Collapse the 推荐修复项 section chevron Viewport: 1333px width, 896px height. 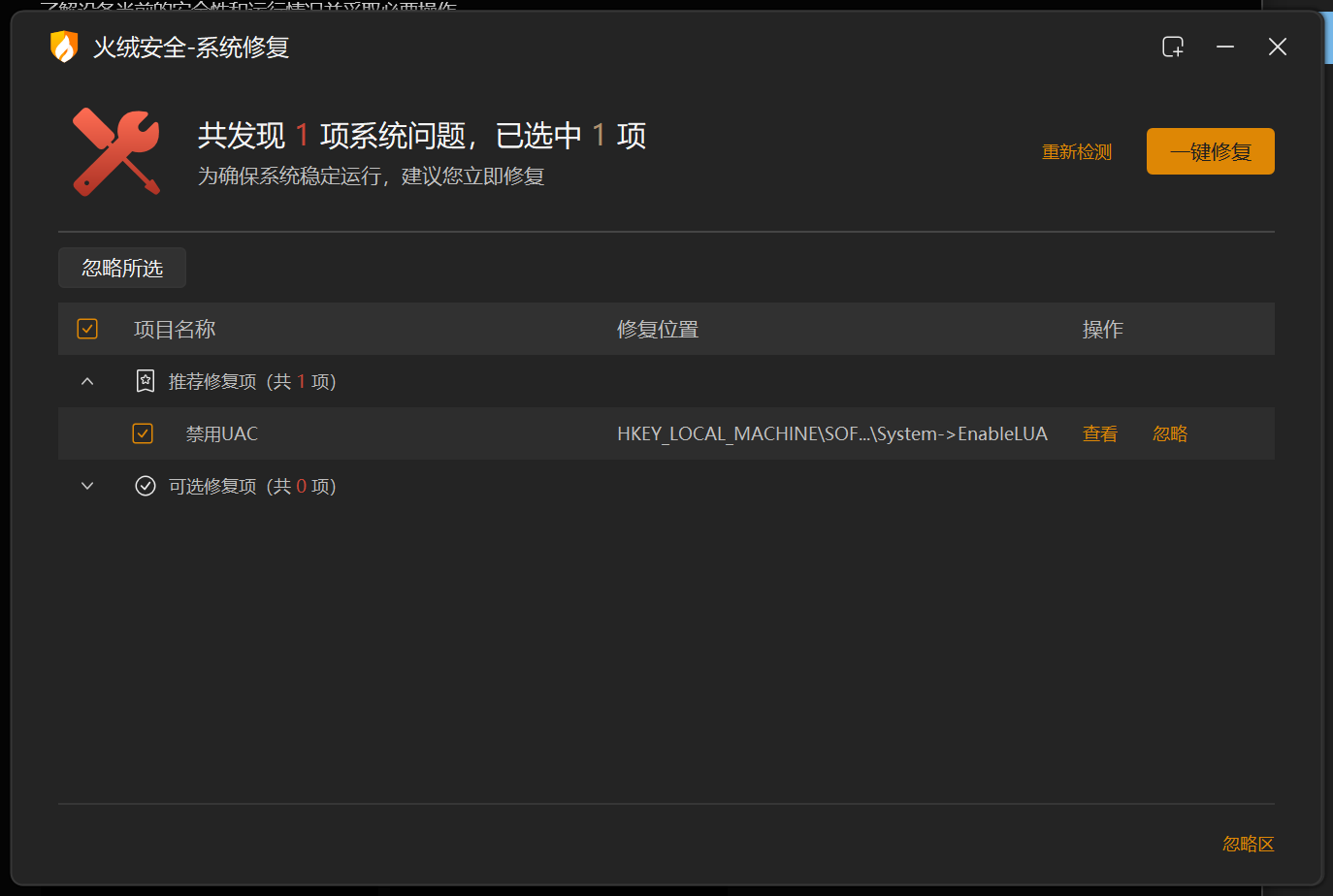click(86, 380)
